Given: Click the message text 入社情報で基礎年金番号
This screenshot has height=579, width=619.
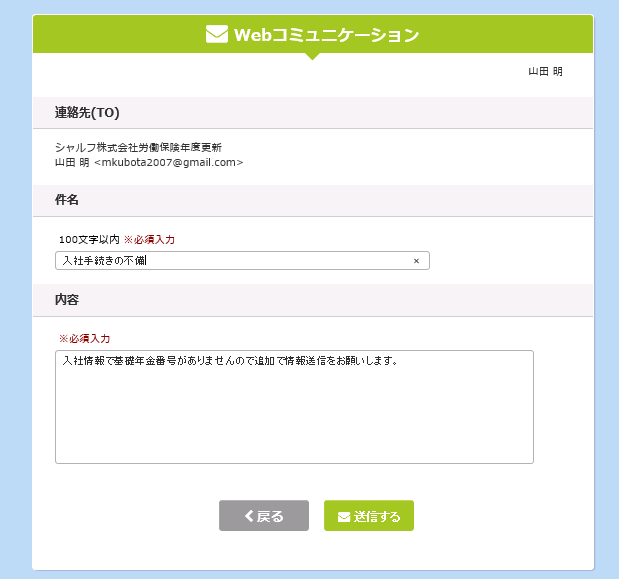Looking at the screenshot, I should point(119,361).
